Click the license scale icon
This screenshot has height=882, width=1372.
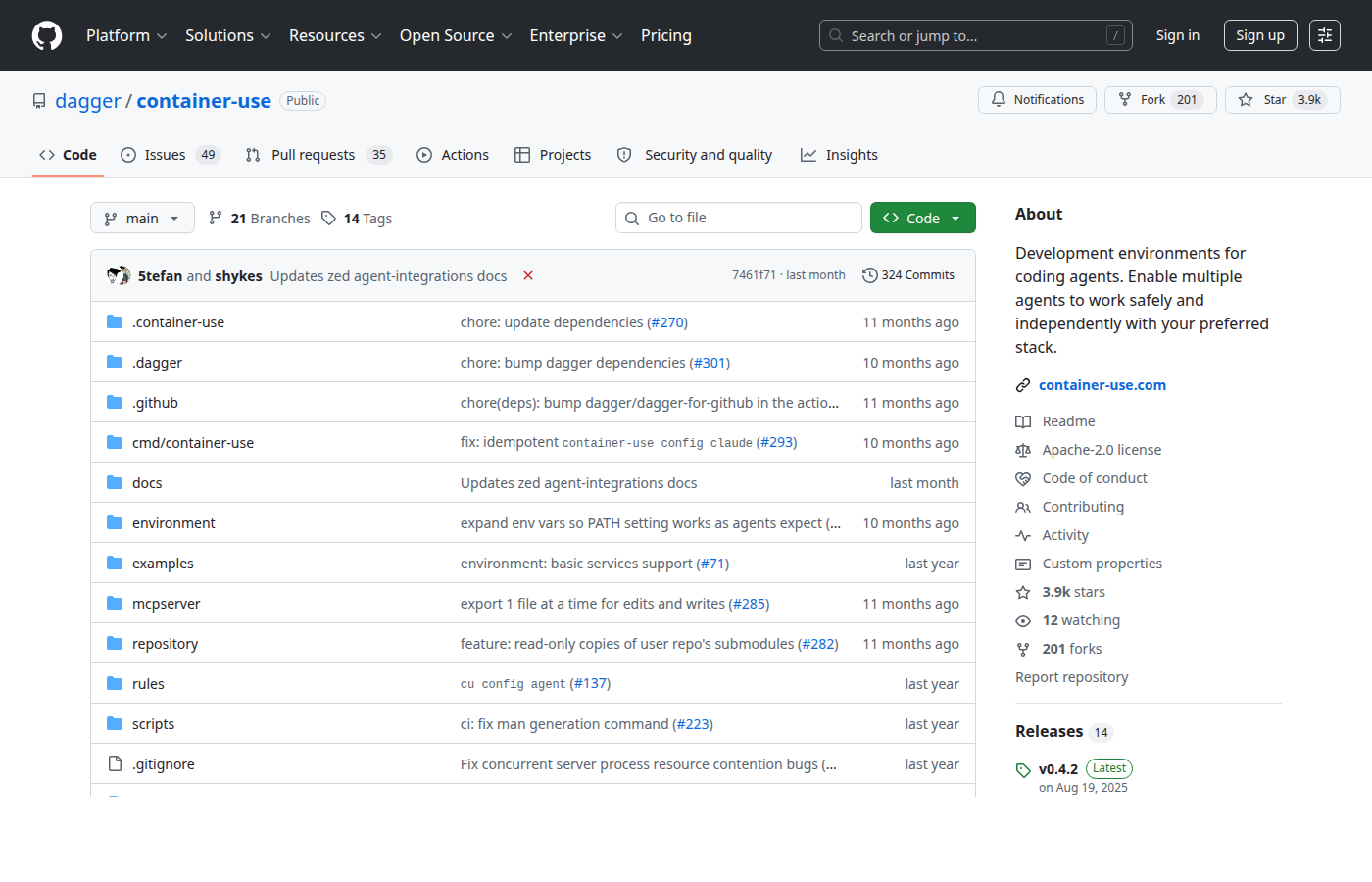(1023, 450)
